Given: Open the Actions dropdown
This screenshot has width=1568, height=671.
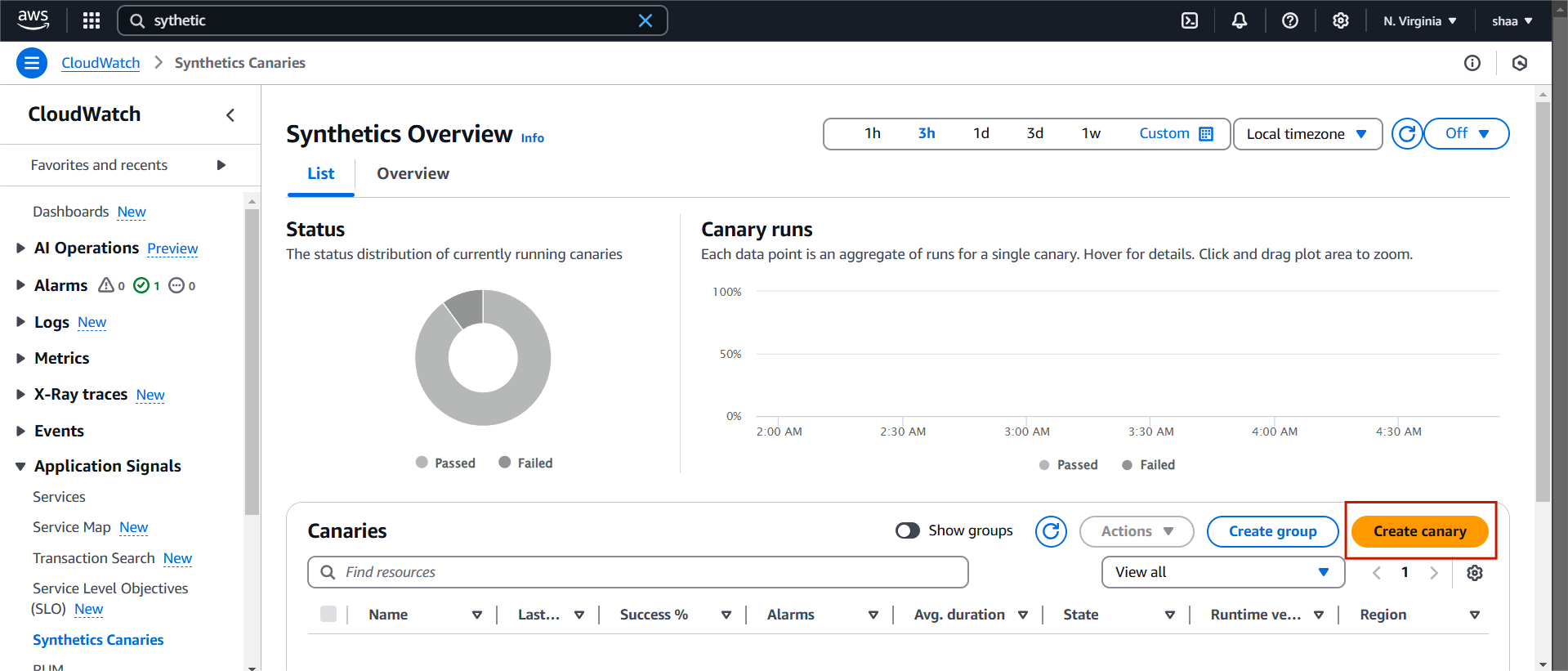Looking at the screenshot, I should (1137, 531).
